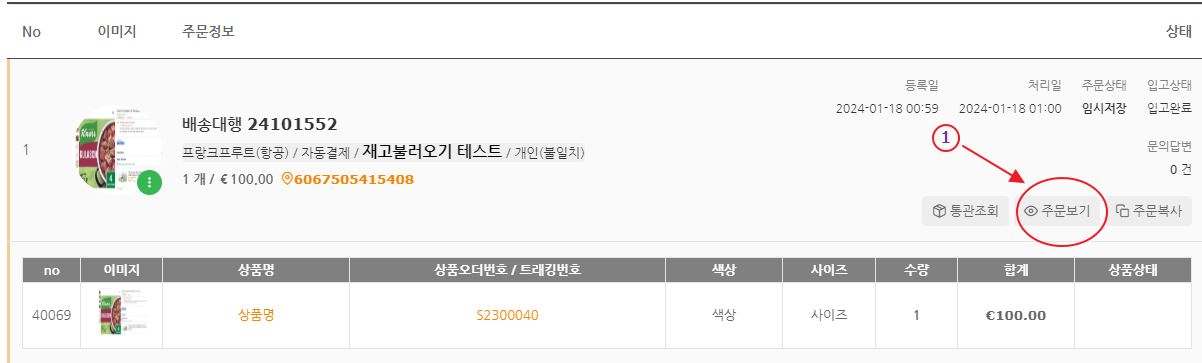Click the 합계 column header
Screen dimensions: 1202x363
1015,270
